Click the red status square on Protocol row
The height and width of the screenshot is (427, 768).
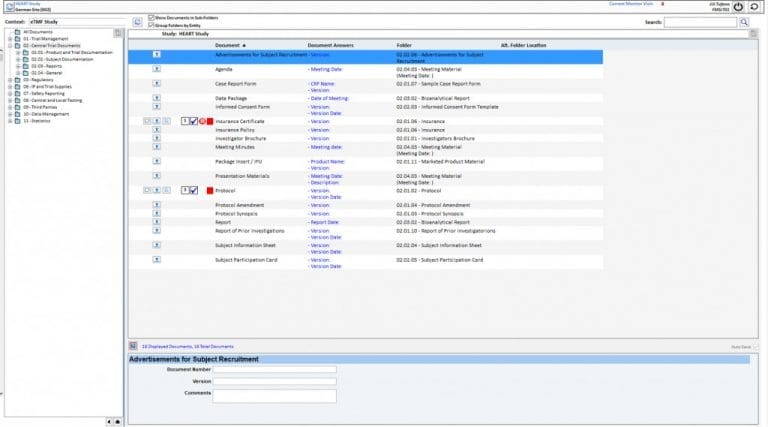click(210, 189)
